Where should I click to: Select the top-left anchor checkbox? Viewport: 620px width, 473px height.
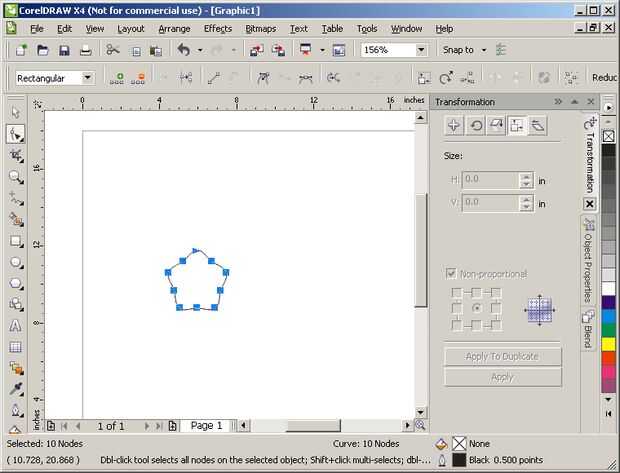[457, 293]
